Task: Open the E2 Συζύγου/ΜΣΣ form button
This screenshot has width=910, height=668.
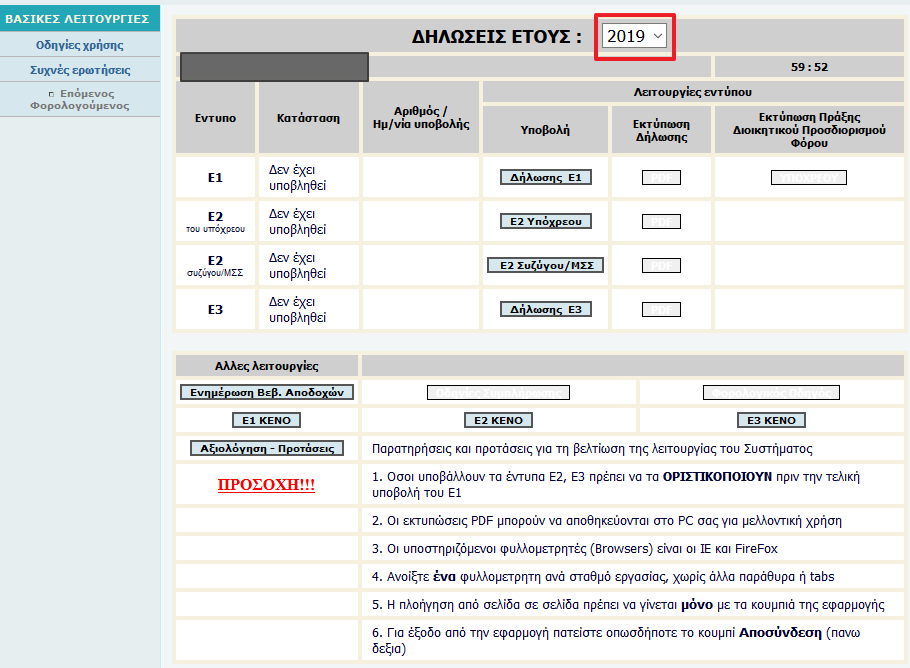Action: [546, 266]
